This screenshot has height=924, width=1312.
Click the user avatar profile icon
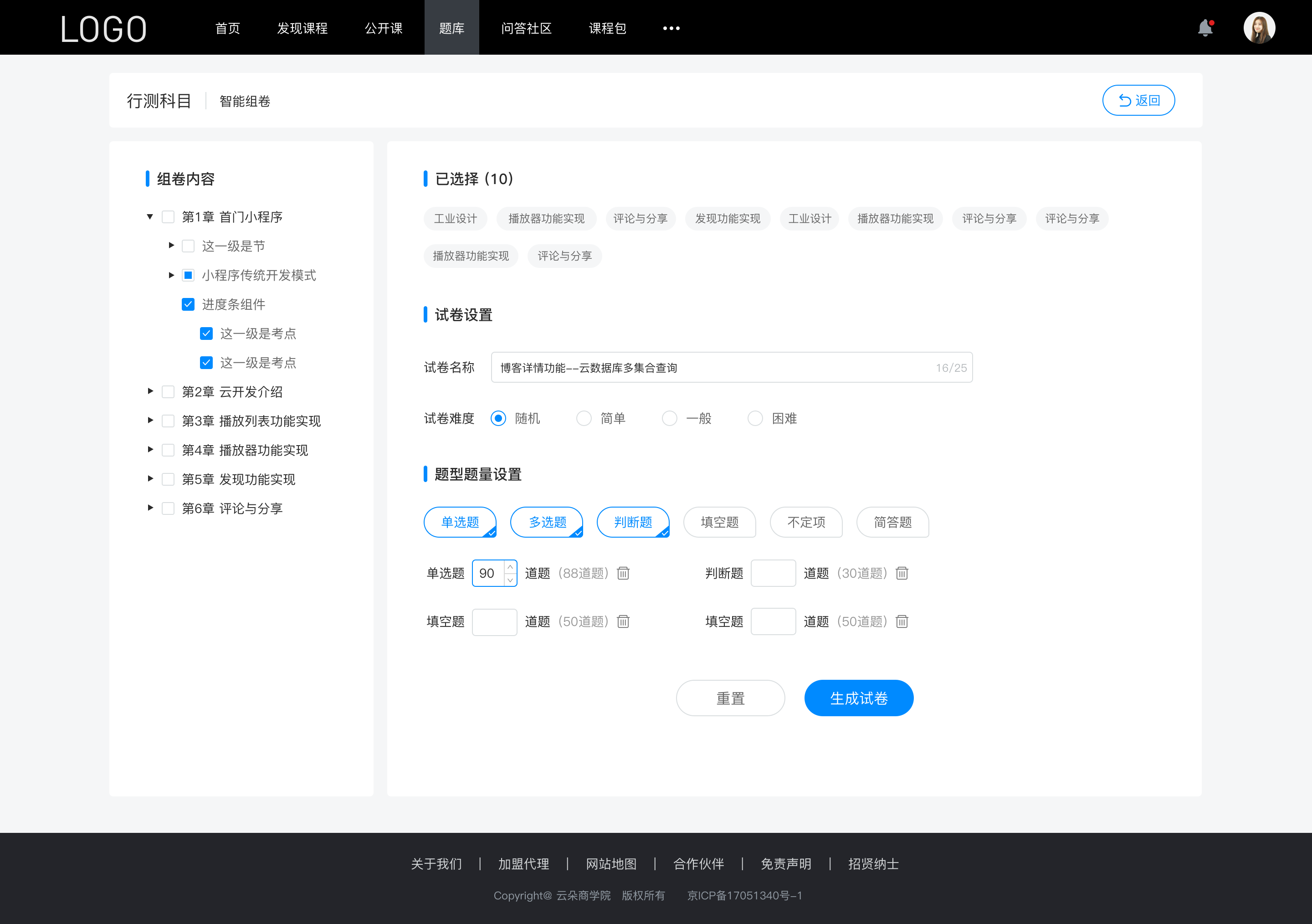tap(1258, 27)
